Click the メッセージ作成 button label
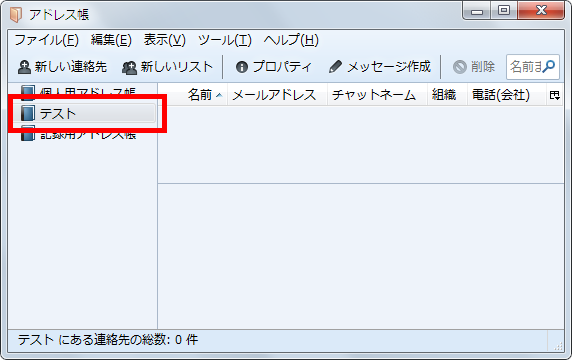The height and width of the screenshot is (360, 572). click(389, 67)
